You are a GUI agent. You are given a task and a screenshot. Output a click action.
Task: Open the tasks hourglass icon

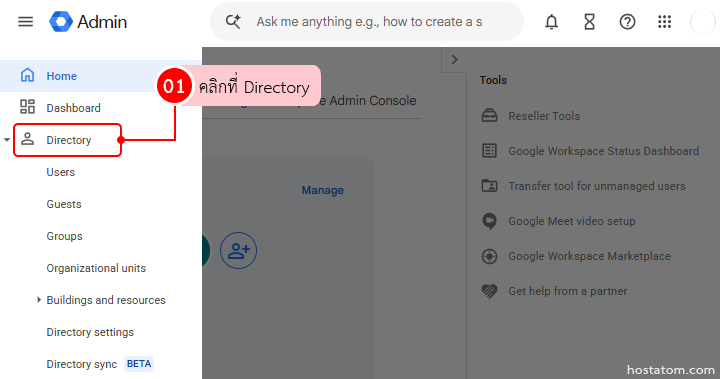click(x=590, y=22)
